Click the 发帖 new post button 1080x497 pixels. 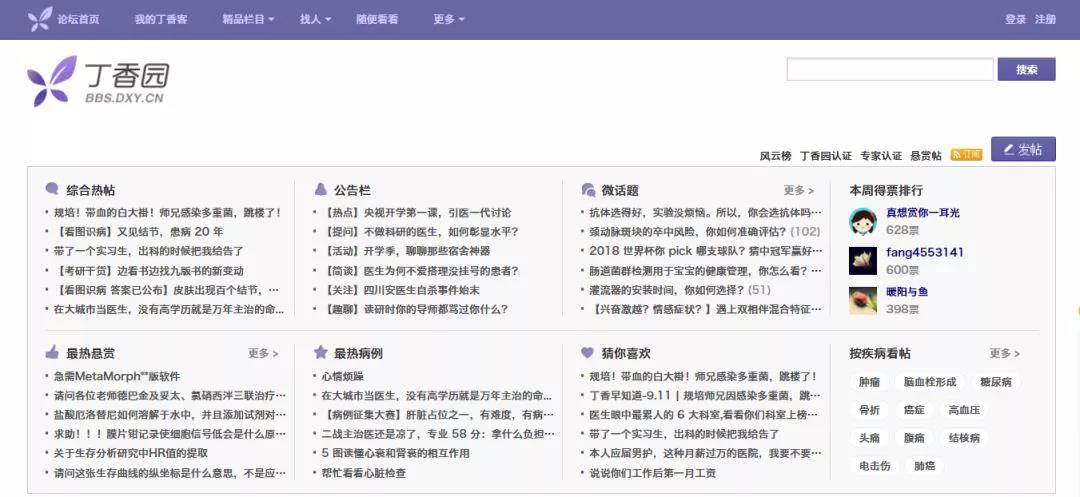(x=1022, y=149)
